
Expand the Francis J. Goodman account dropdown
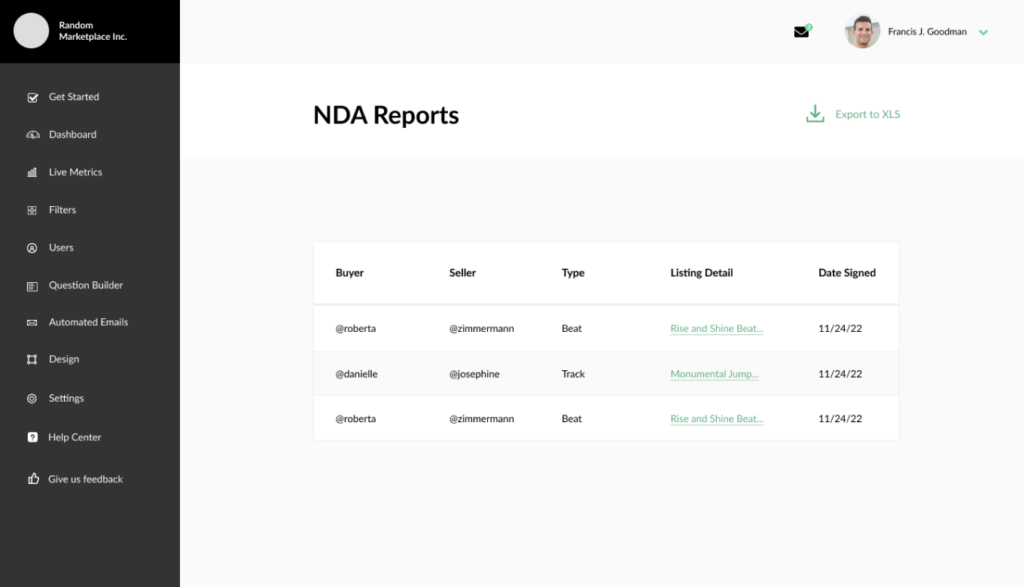point(983,32)
